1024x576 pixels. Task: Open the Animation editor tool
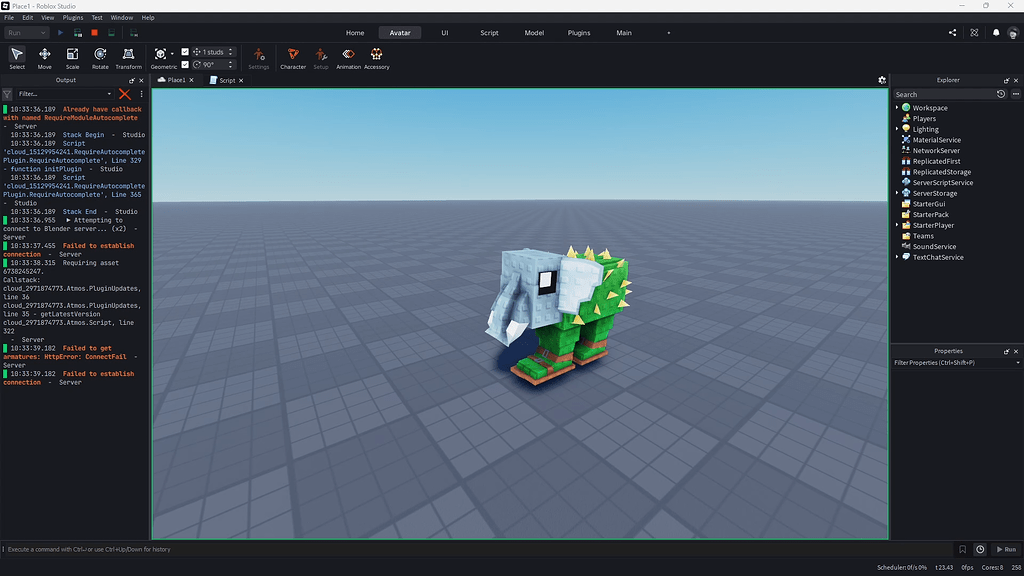click(x=348, y=57)
